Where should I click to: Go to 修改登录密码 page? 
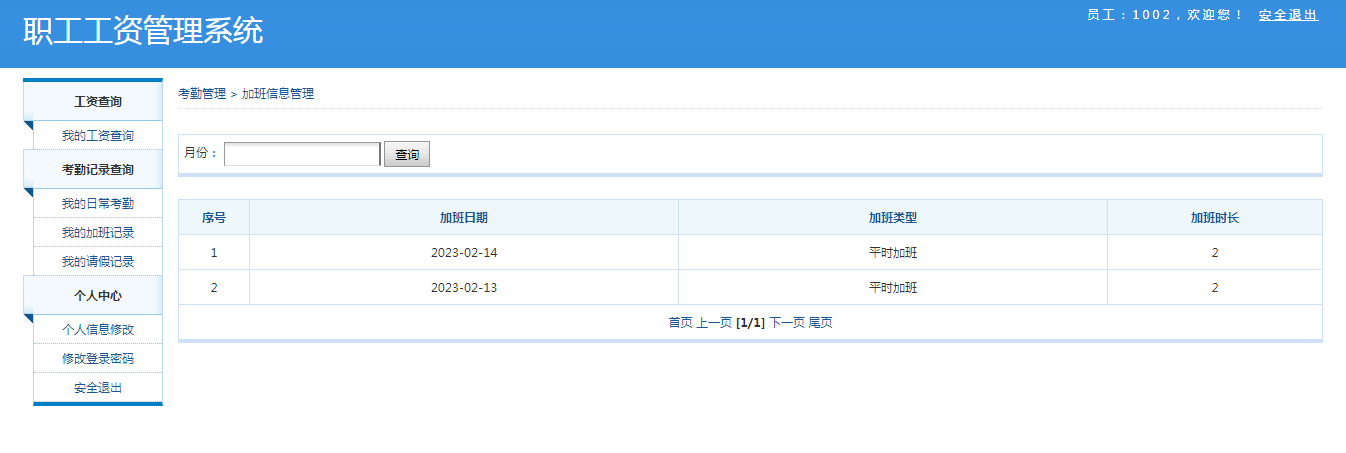(98, 359)
